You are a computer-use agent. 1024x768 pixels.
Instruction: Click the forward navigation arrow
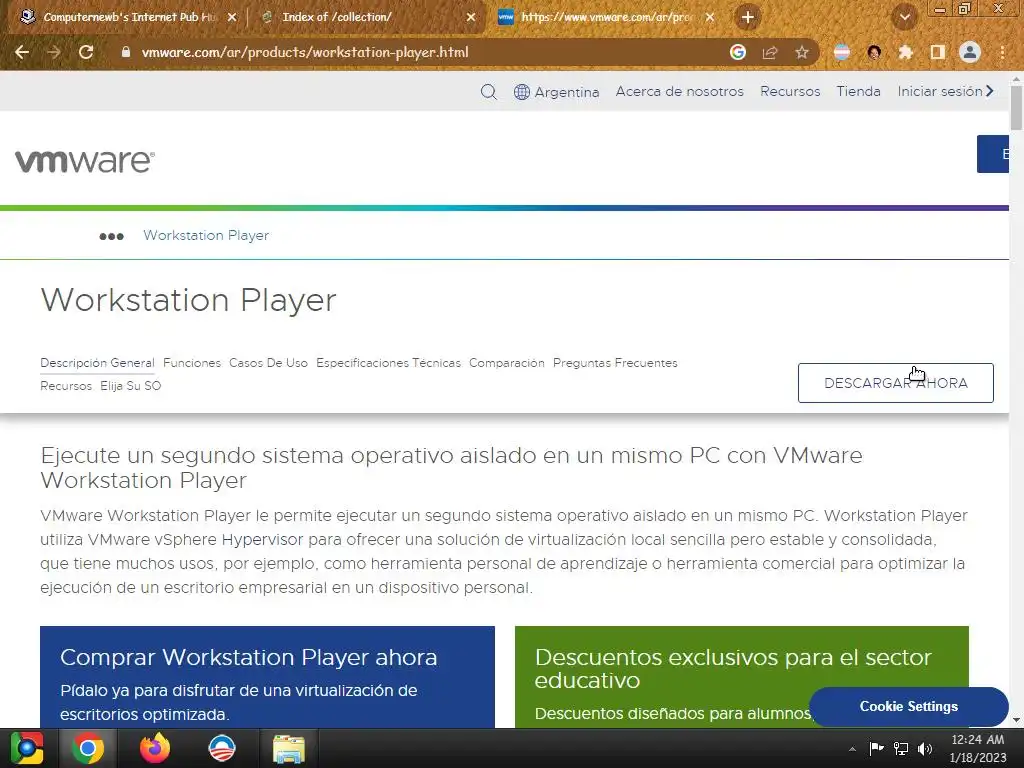[54, 52]
